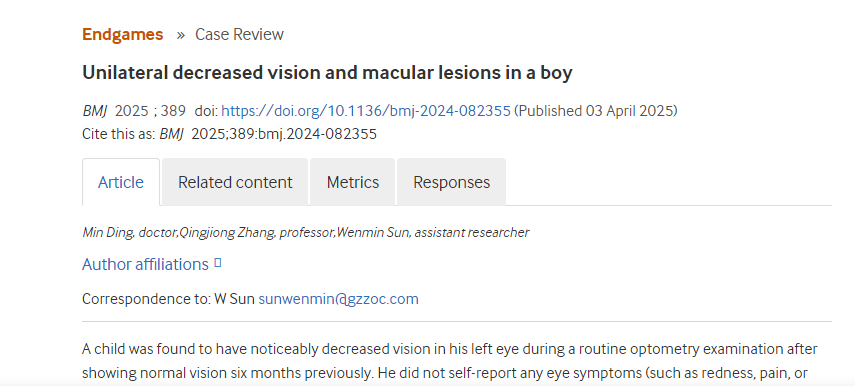The height and width of the screenshot is (386, 855).
Task: Click the Correspondence to W Sun label
Action: pos(168,299)
